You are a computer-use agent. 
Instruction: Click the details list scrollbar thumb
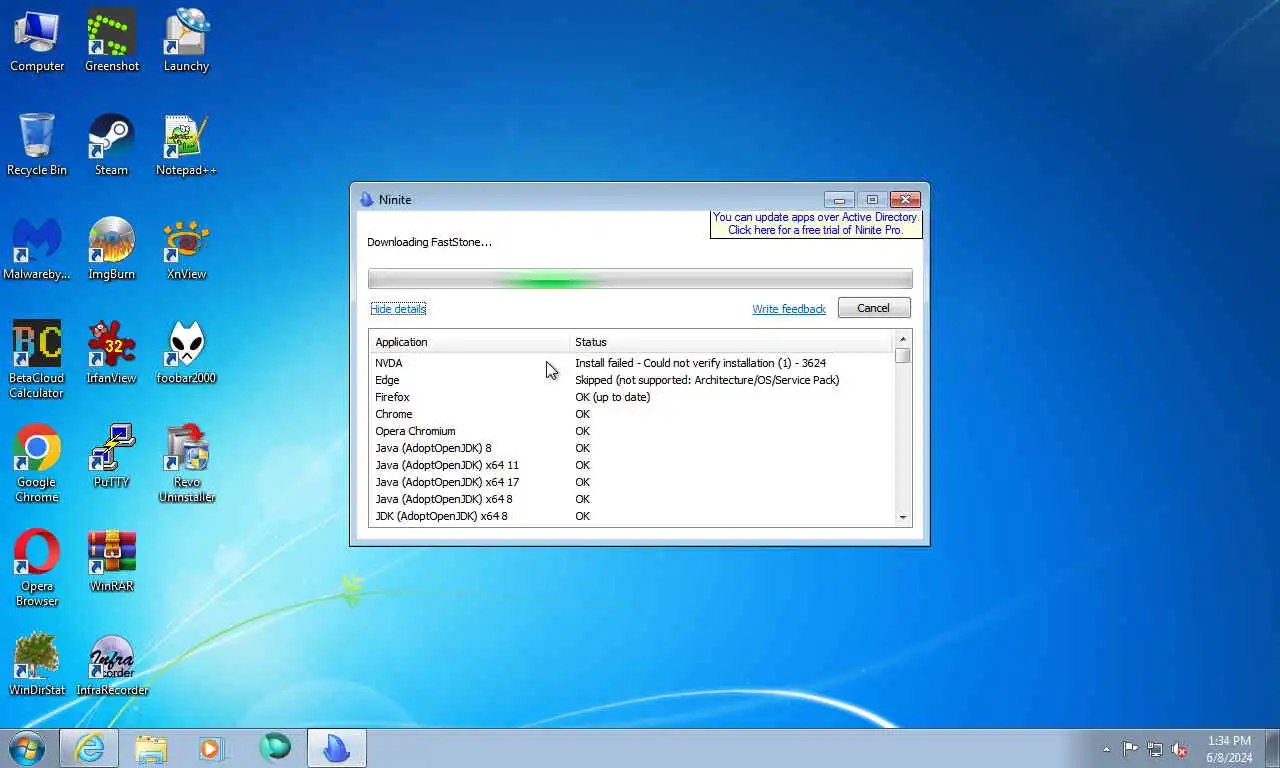click(903, 356)
